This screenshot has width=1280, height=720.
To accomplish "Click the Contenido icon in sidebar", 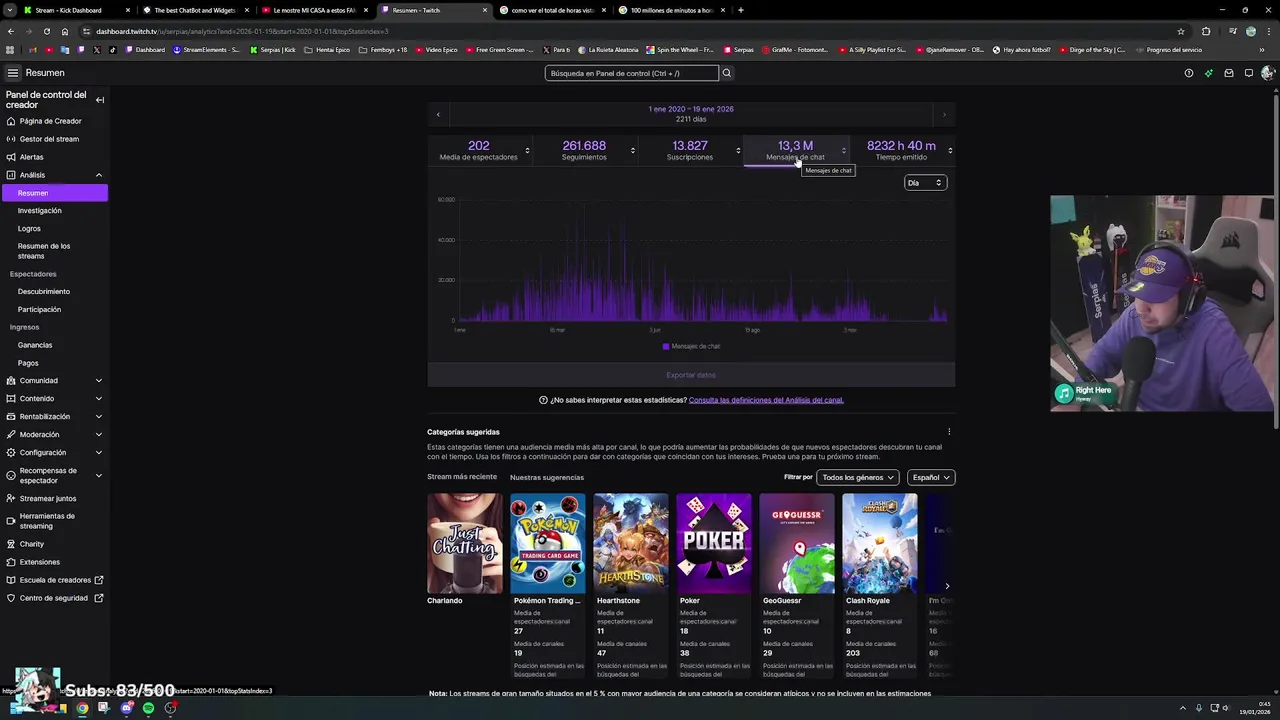I will [11, 399].
